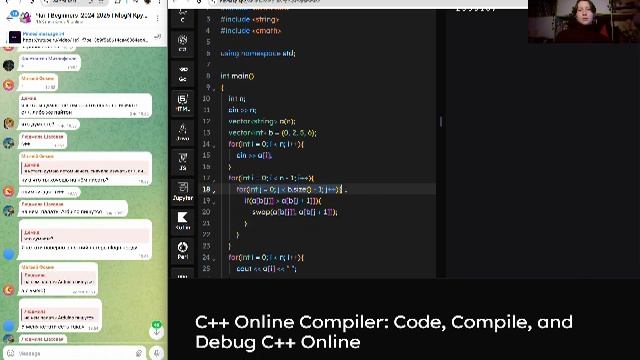Open the group chat avatar

coord(26,17)
